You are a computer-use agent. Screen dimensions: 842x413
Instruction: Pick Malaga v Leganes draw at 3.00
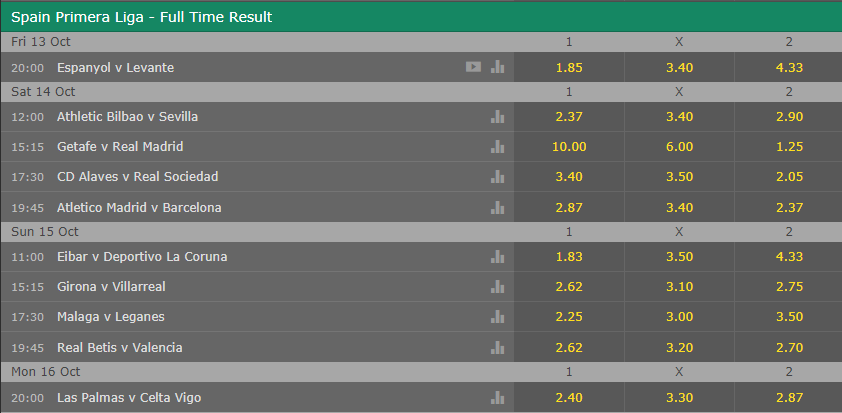tap(679, 317)
